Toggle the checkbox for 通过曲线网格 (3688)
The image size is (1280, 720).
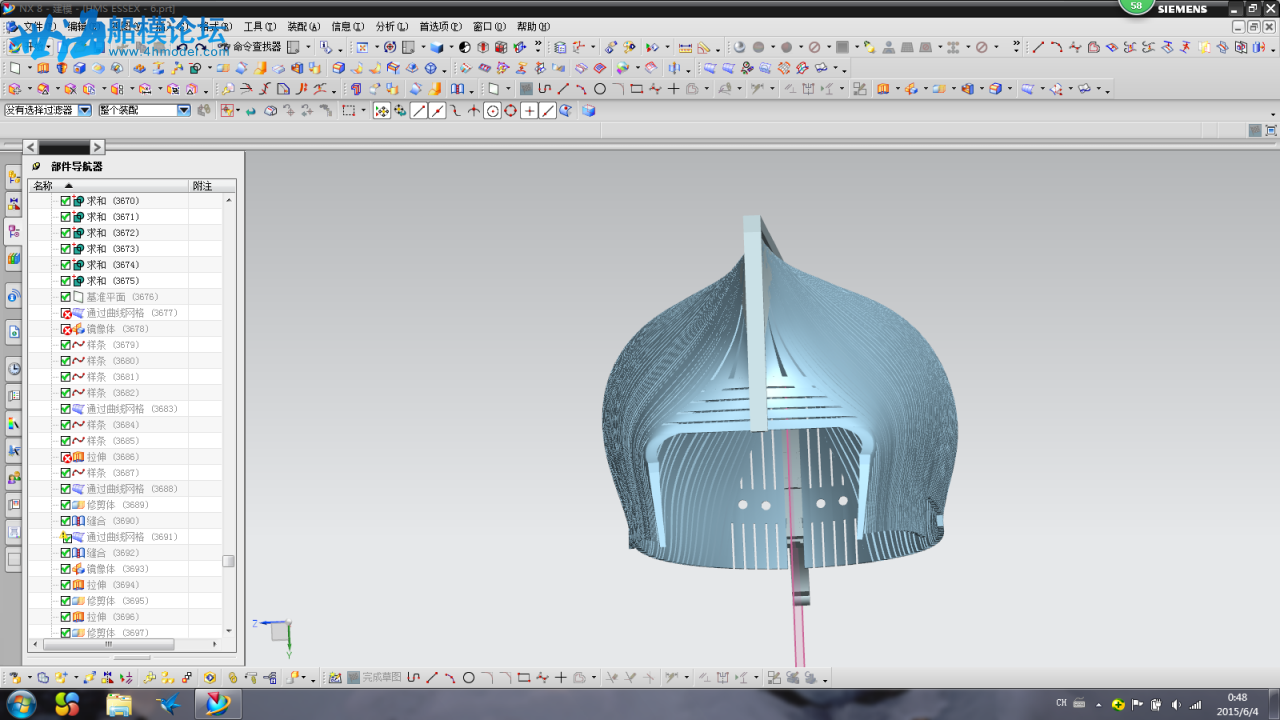click(x=66, y=489)
